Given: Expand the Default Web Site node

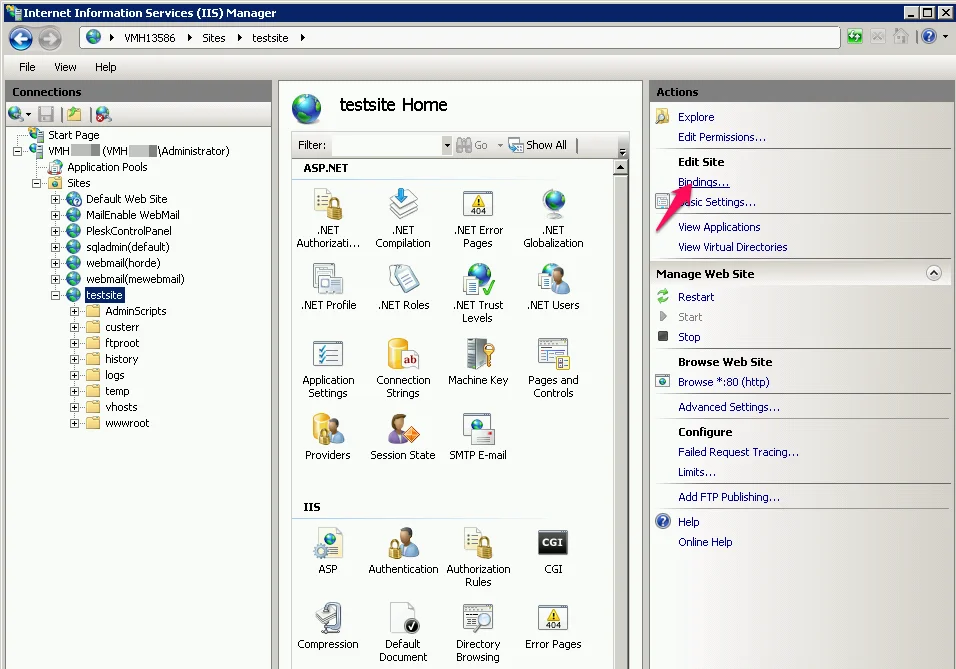Looking at the screenshot, I should [x=55, y=199].
